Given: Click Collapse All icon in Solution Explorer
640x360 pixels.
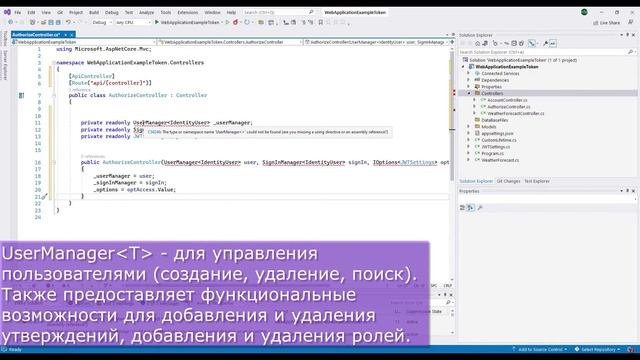Looking at the screenshot, I should click(x=514, y=43).
